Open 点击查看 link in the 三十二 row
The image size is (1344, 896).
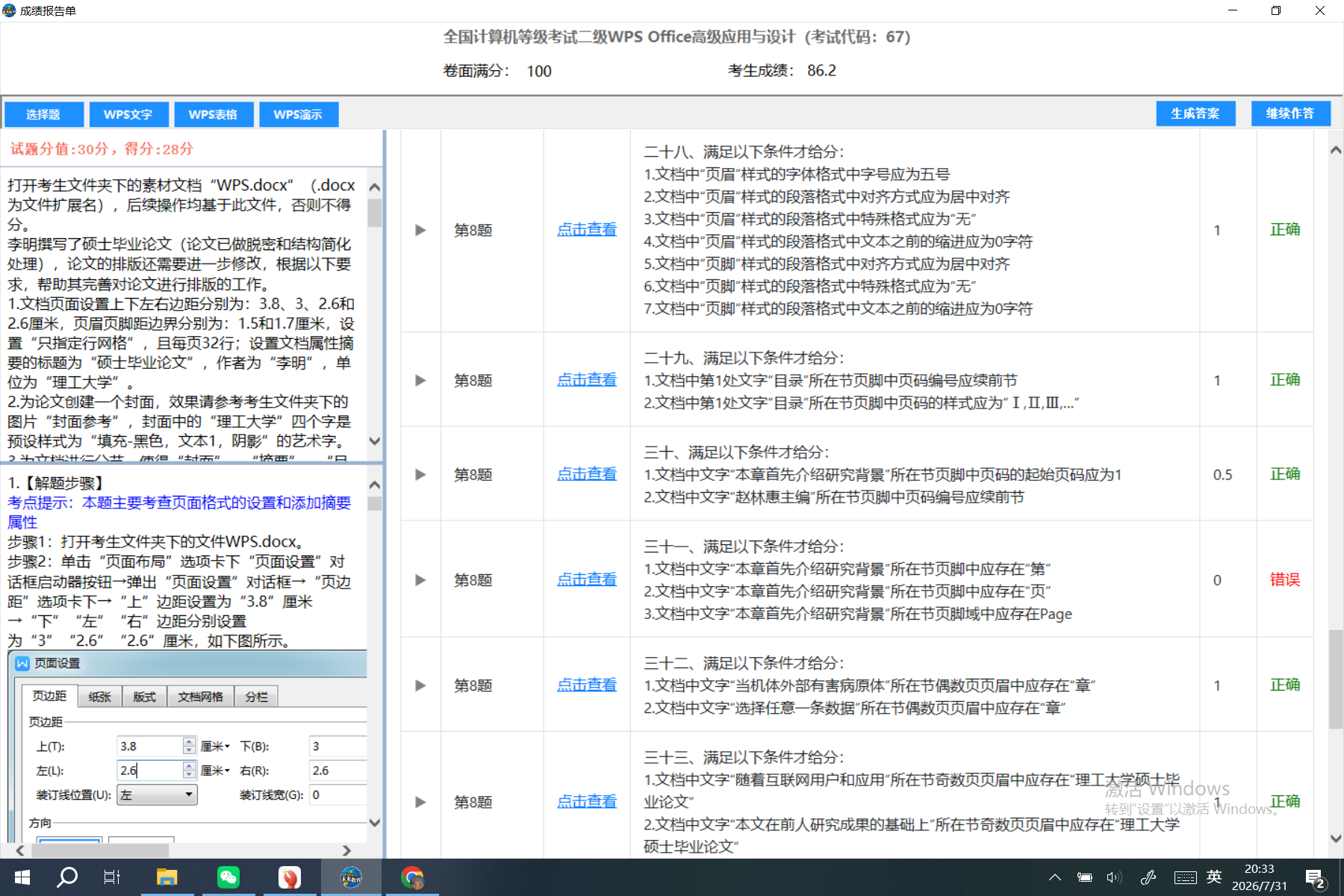[x=587, y=685]
